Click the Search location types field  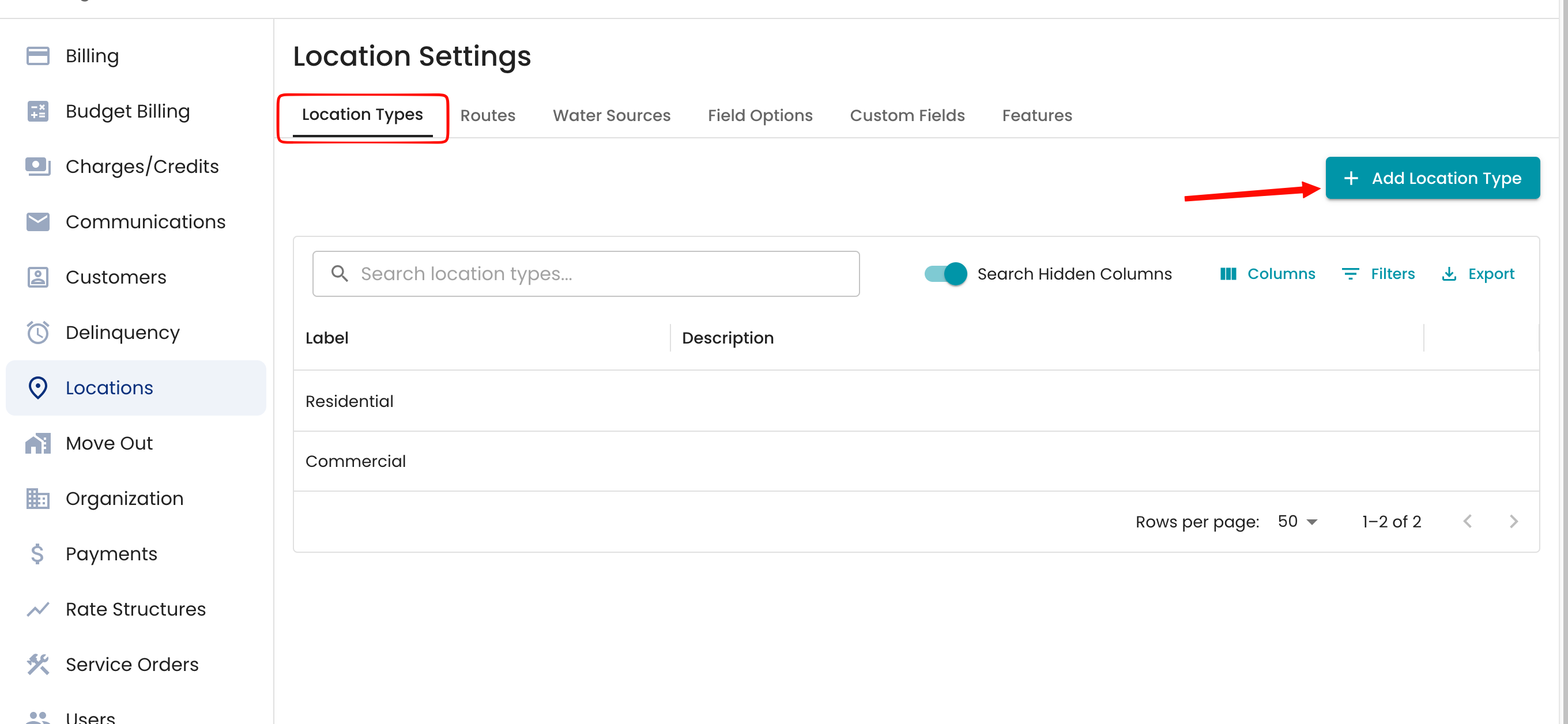tap(586, 274)
